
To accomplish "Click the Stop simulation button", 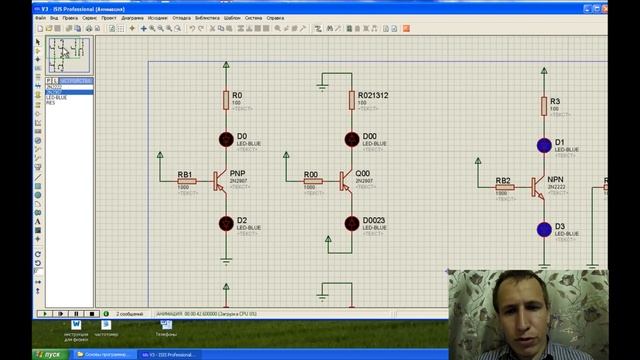I will (x=92, y=314).
